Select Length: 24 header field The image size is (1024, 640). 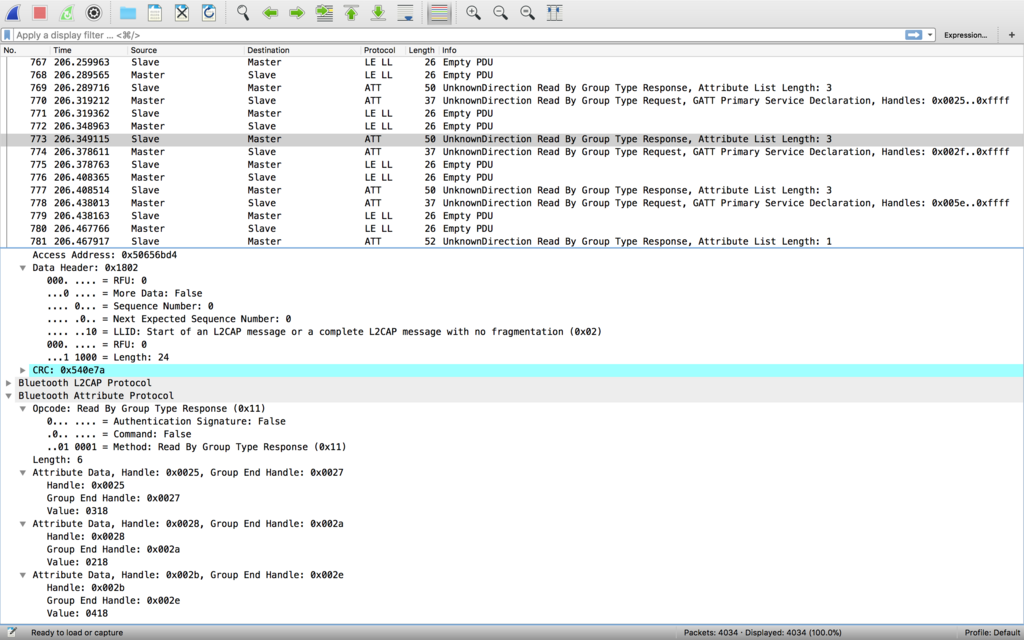coord(108,357)
